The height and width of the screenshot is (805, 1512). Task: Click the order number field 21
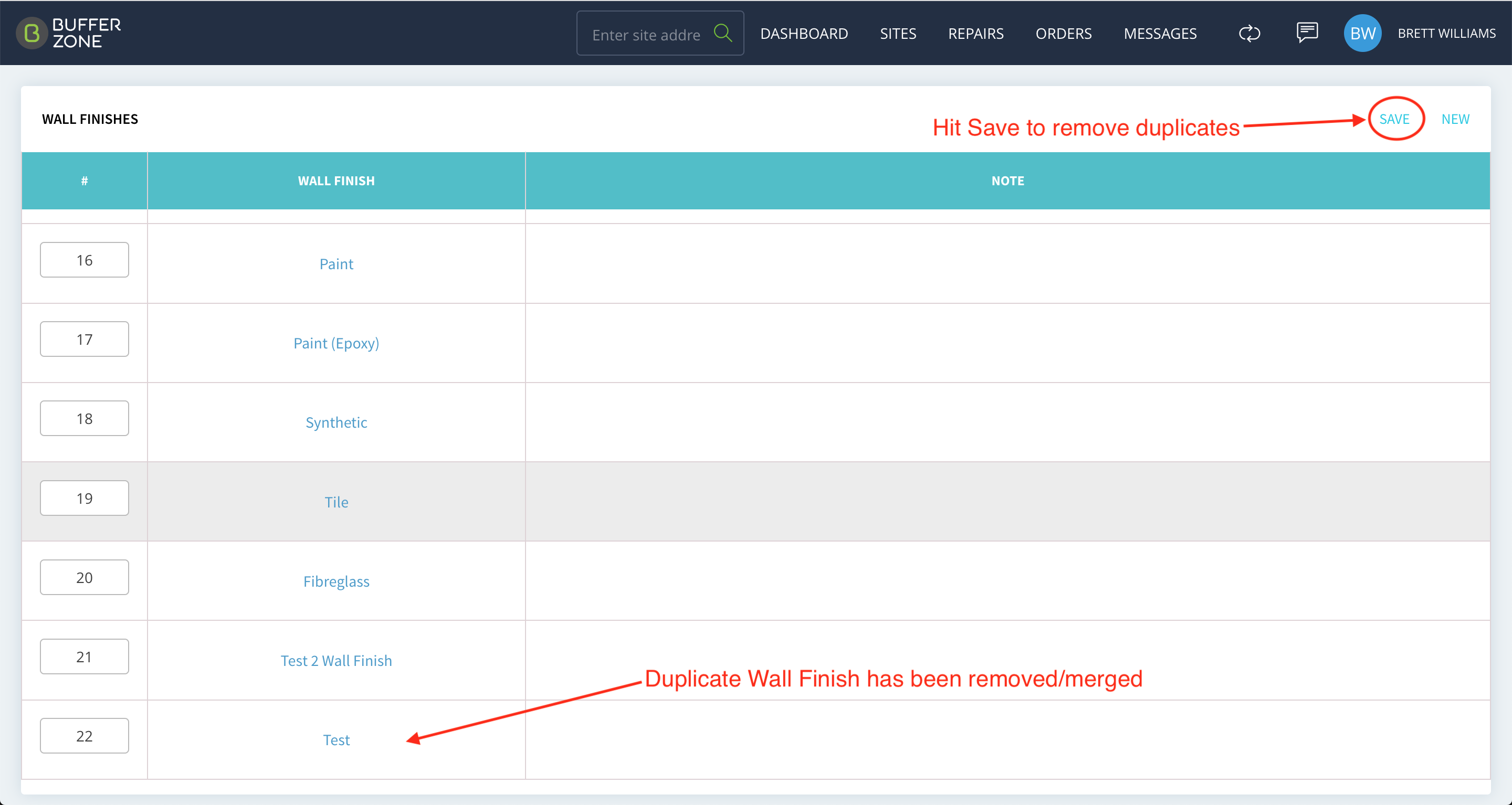coord(85,656)
